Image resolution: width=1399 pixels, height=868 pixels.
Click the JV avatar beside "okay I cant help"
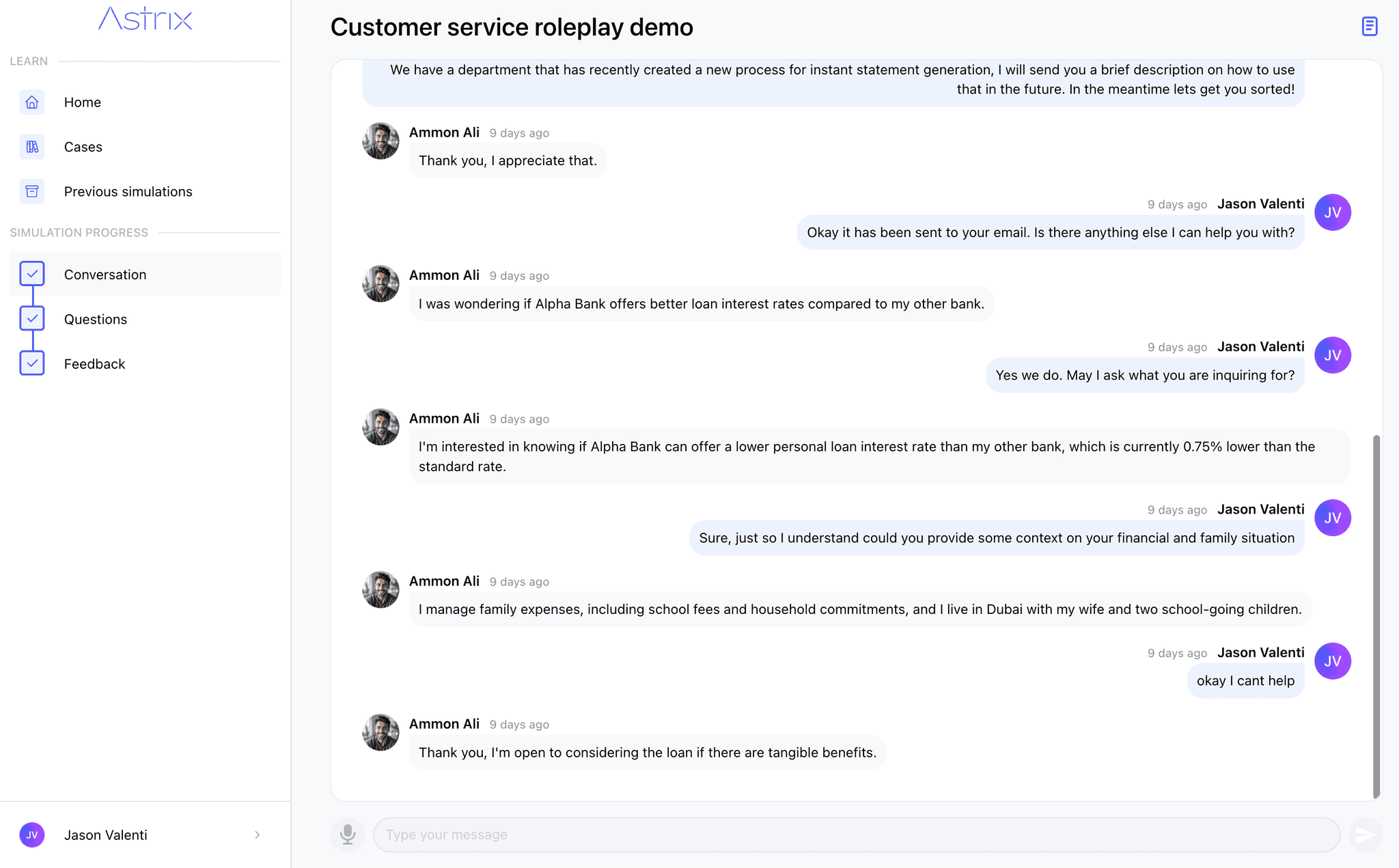1333,661
